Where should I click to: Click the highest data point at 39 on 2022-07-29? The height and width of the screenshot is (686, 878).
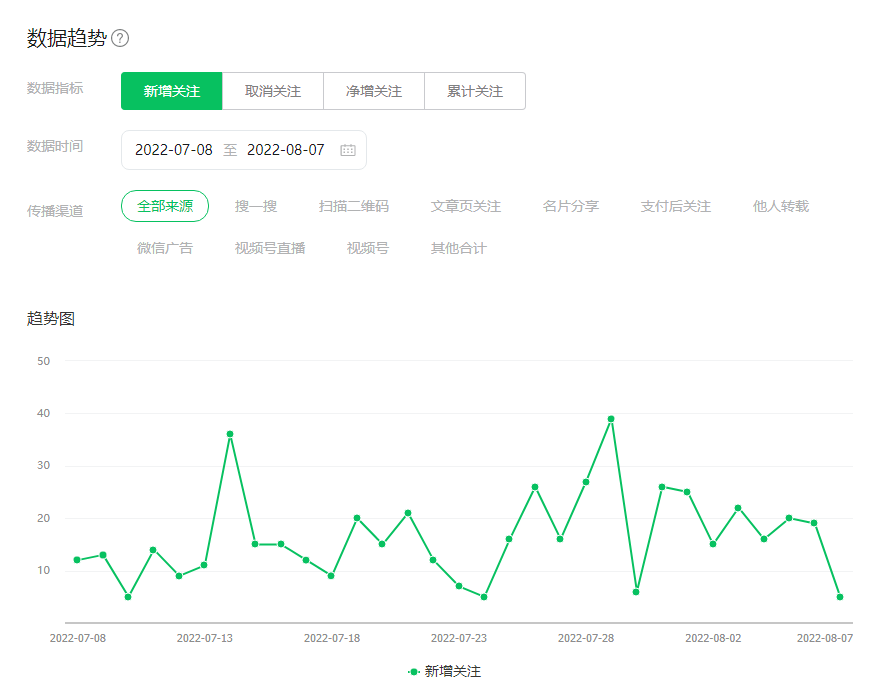pos(611,419)
